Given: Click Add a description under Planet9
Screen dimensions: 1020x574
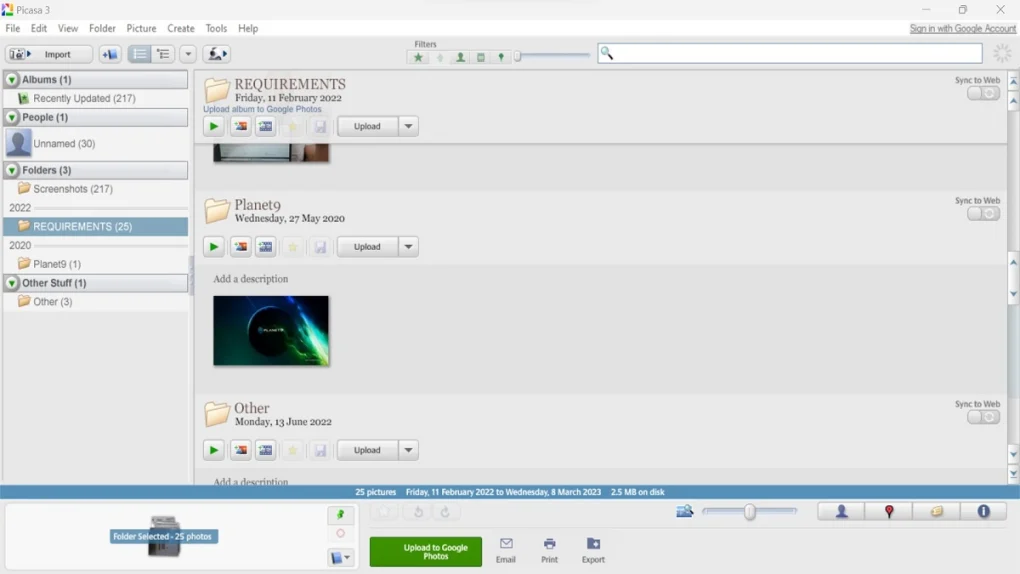Looking at the screenshot, I should pos(250,279).
